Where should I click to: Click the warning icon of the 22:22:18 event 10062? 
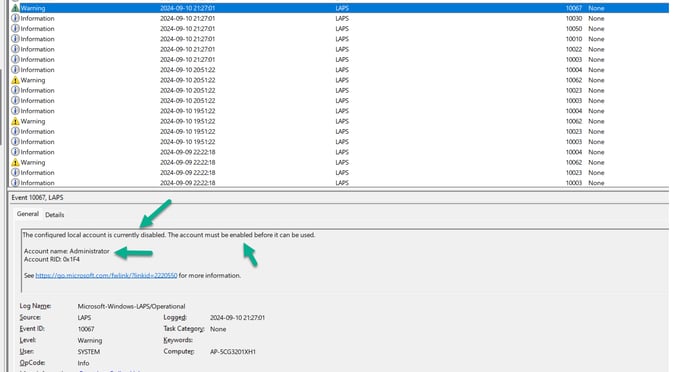[15, 162]
